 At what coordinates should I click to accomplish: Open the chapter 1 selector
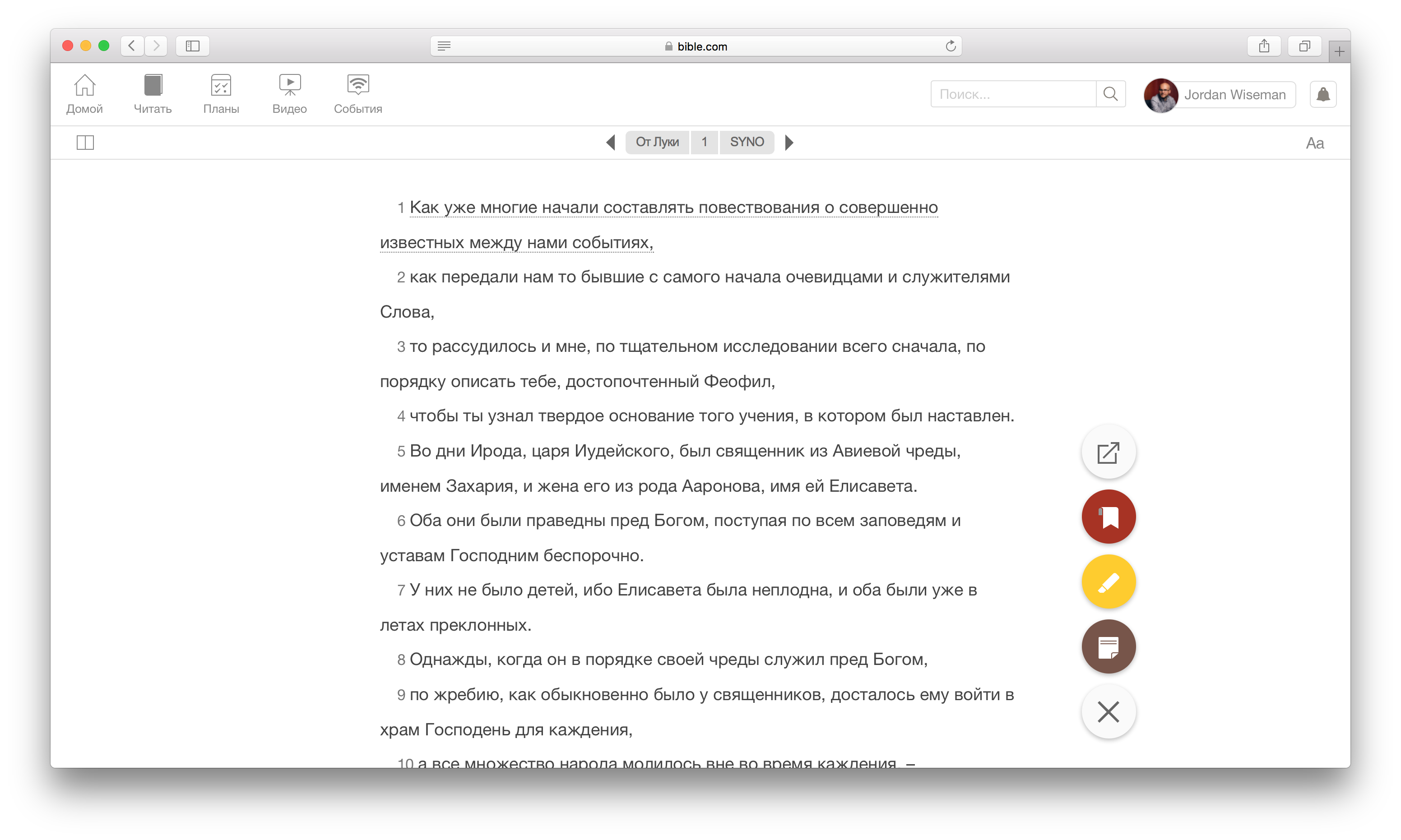pos(705,142)
